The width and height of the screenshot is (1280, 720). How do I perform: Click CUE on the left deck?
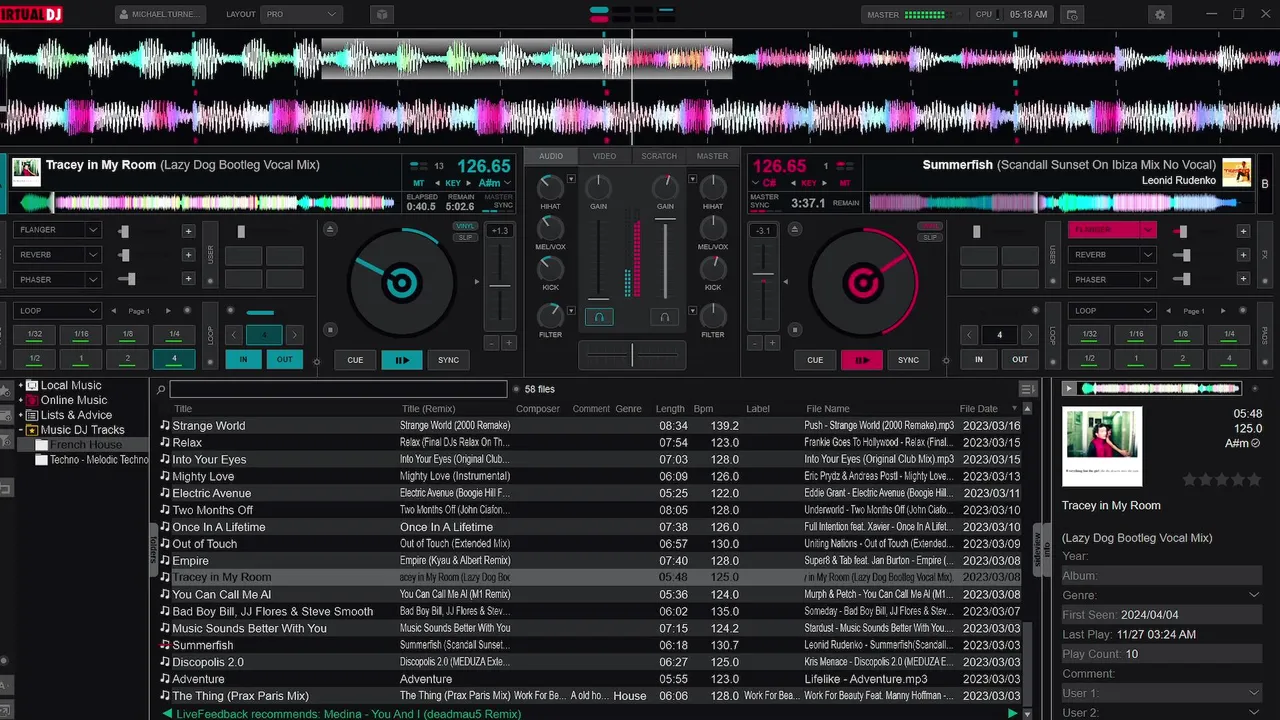point(355,360)
